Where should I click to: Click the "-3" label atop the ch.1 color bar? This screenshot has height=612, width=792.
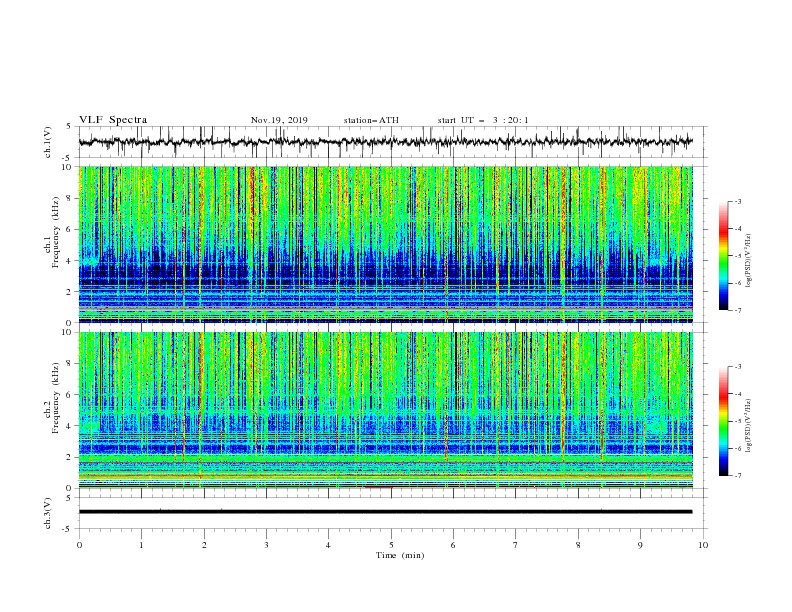(x=737, y=201)
